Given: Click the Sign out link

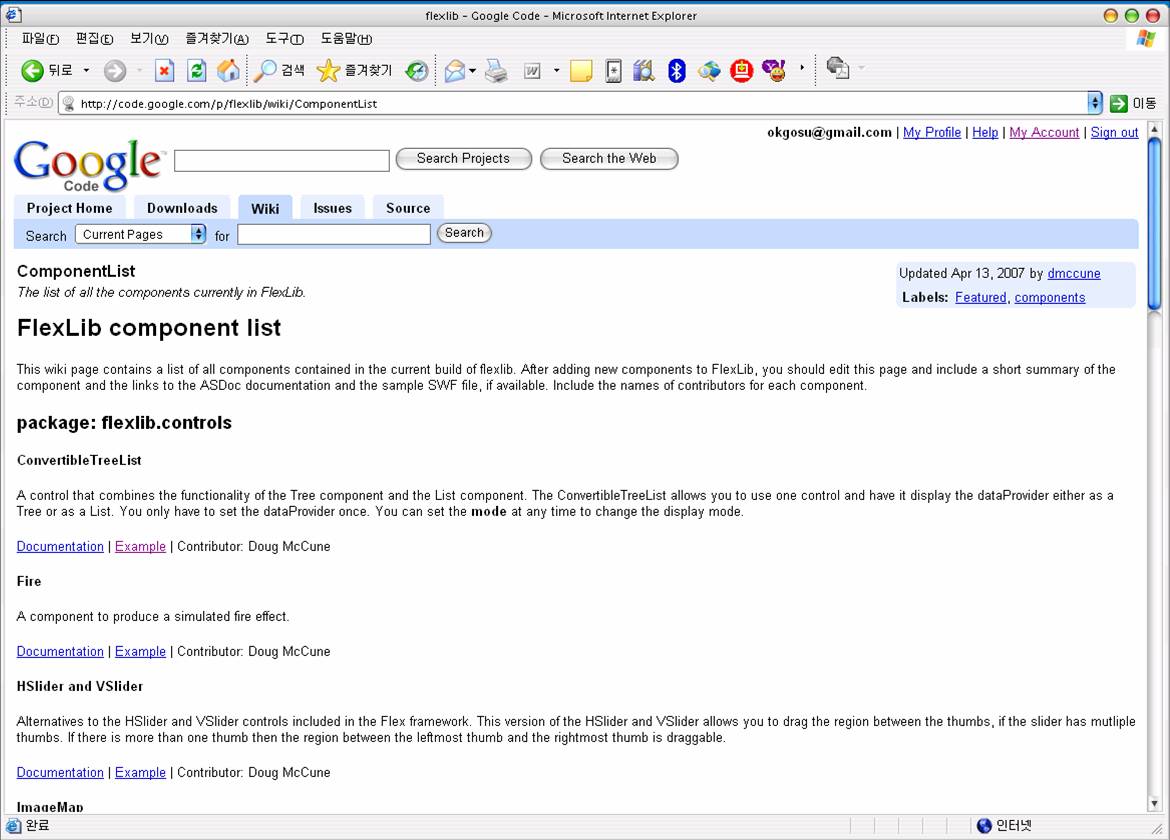Looking at the screenshot, I should (1114, 132).
